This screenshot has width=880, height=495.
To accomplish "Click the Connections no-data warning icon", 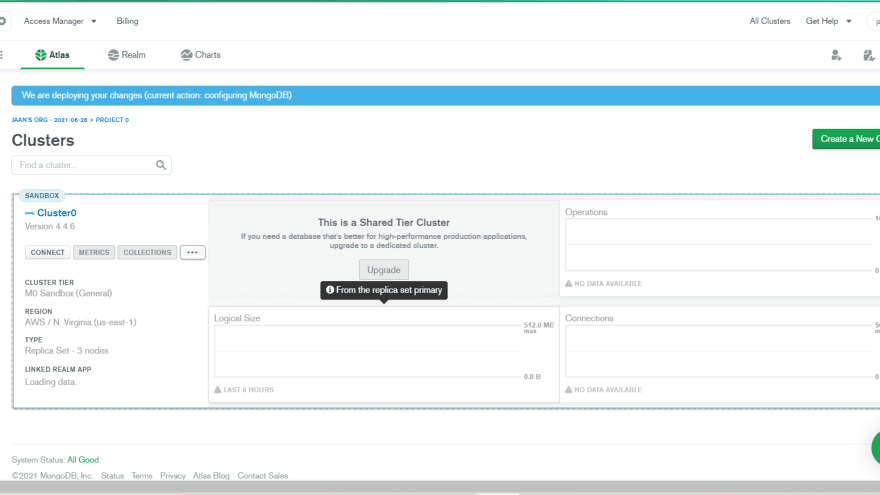I will click(x=569, y=389).
